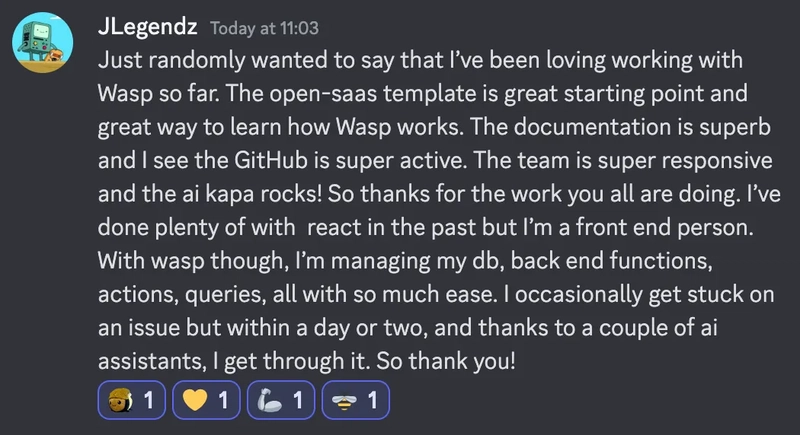Open the JLegendz username profile
The image size is (800, 435).
tap(147, 27)
